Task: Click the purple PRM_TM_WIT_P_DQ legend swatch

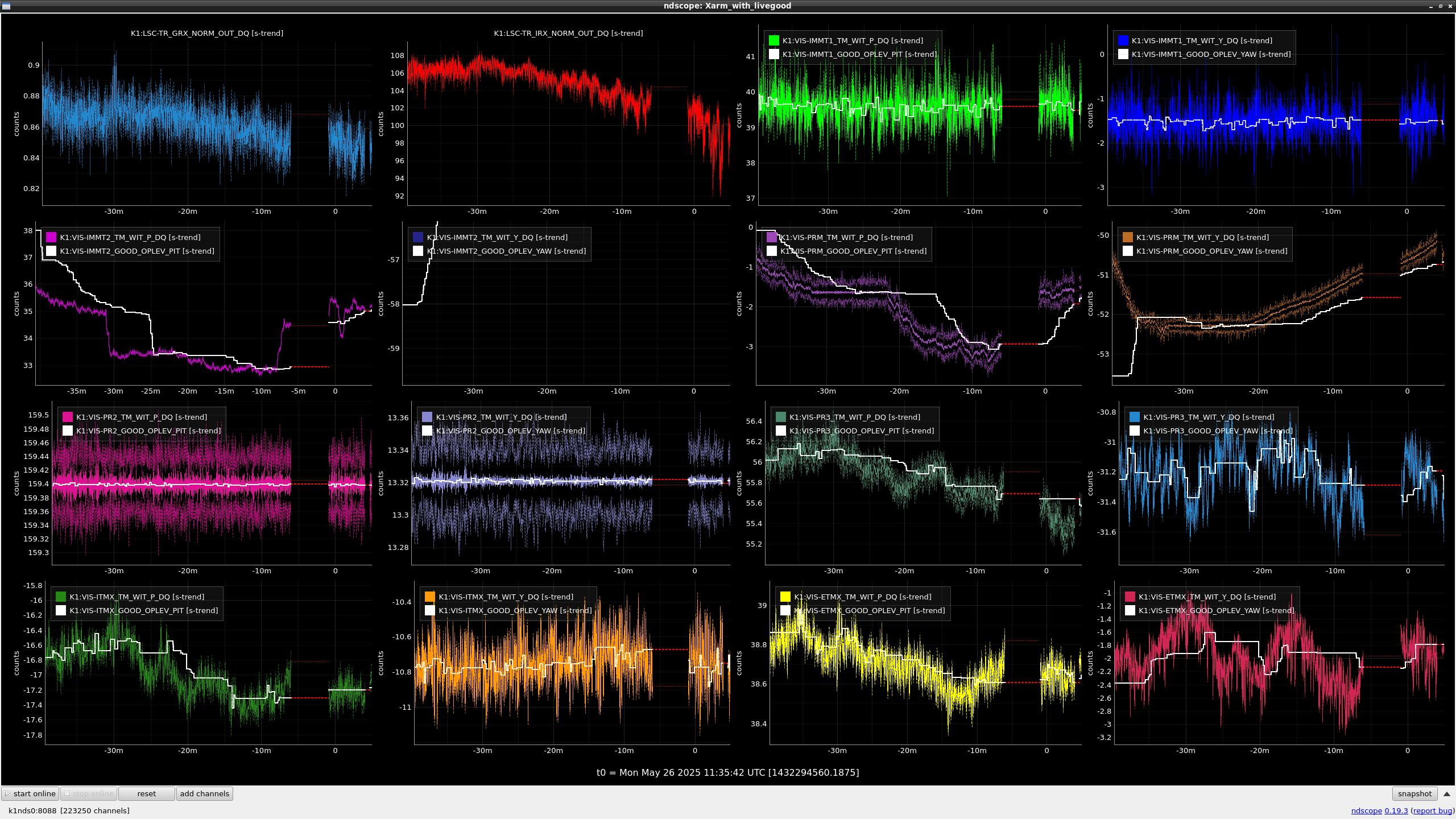Action: point(772,237)
